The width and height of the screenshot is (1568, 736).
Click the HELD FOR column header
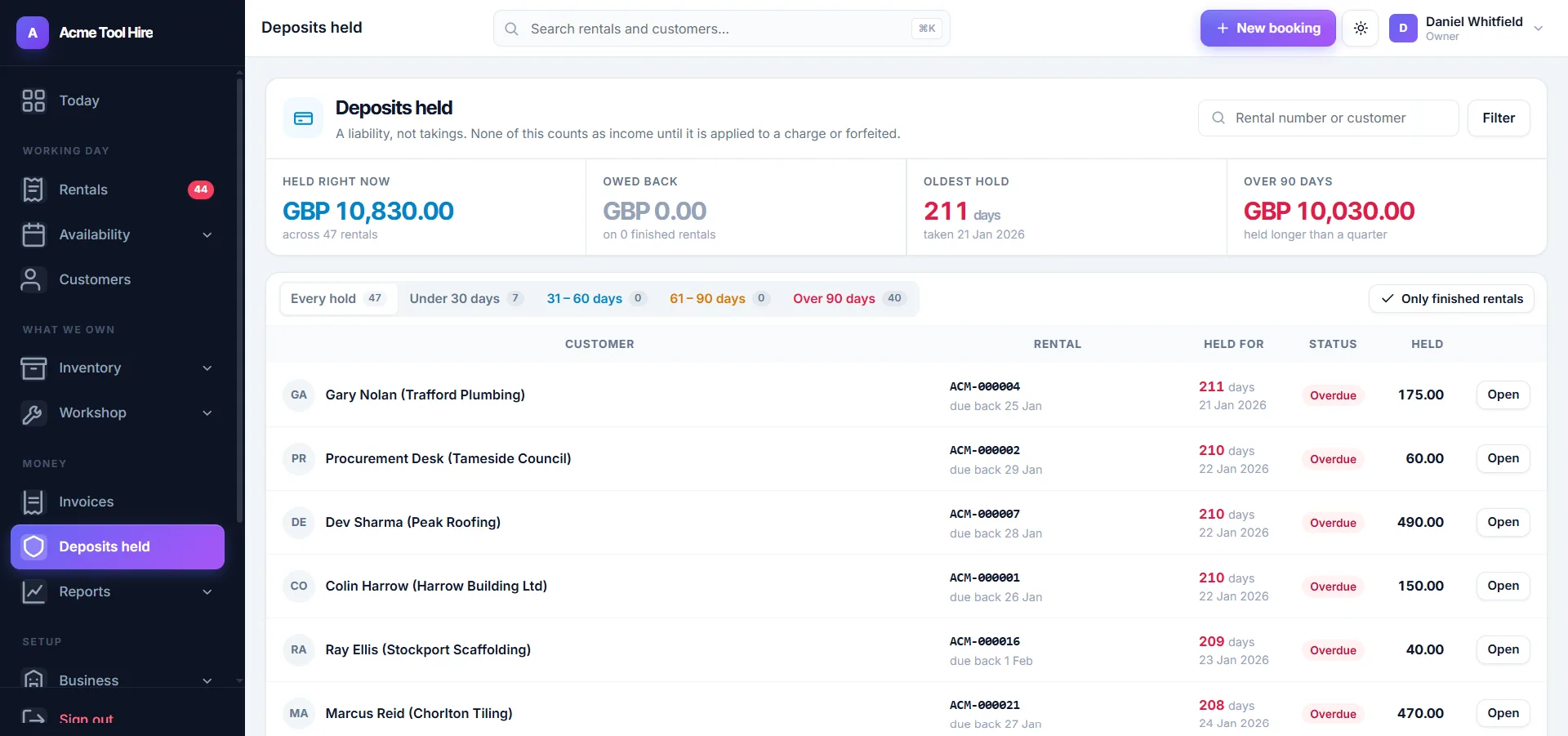click(1233, 344)
